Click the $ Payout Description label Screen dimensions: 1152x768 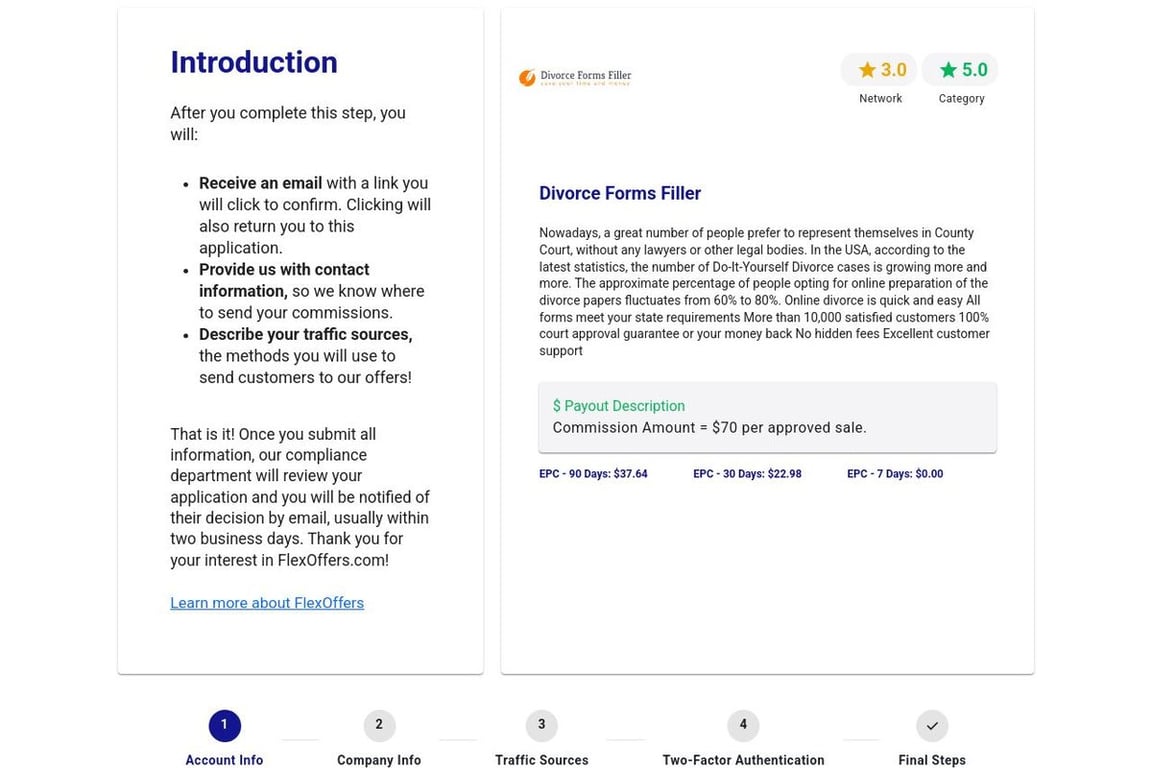[x=619, y=406]
